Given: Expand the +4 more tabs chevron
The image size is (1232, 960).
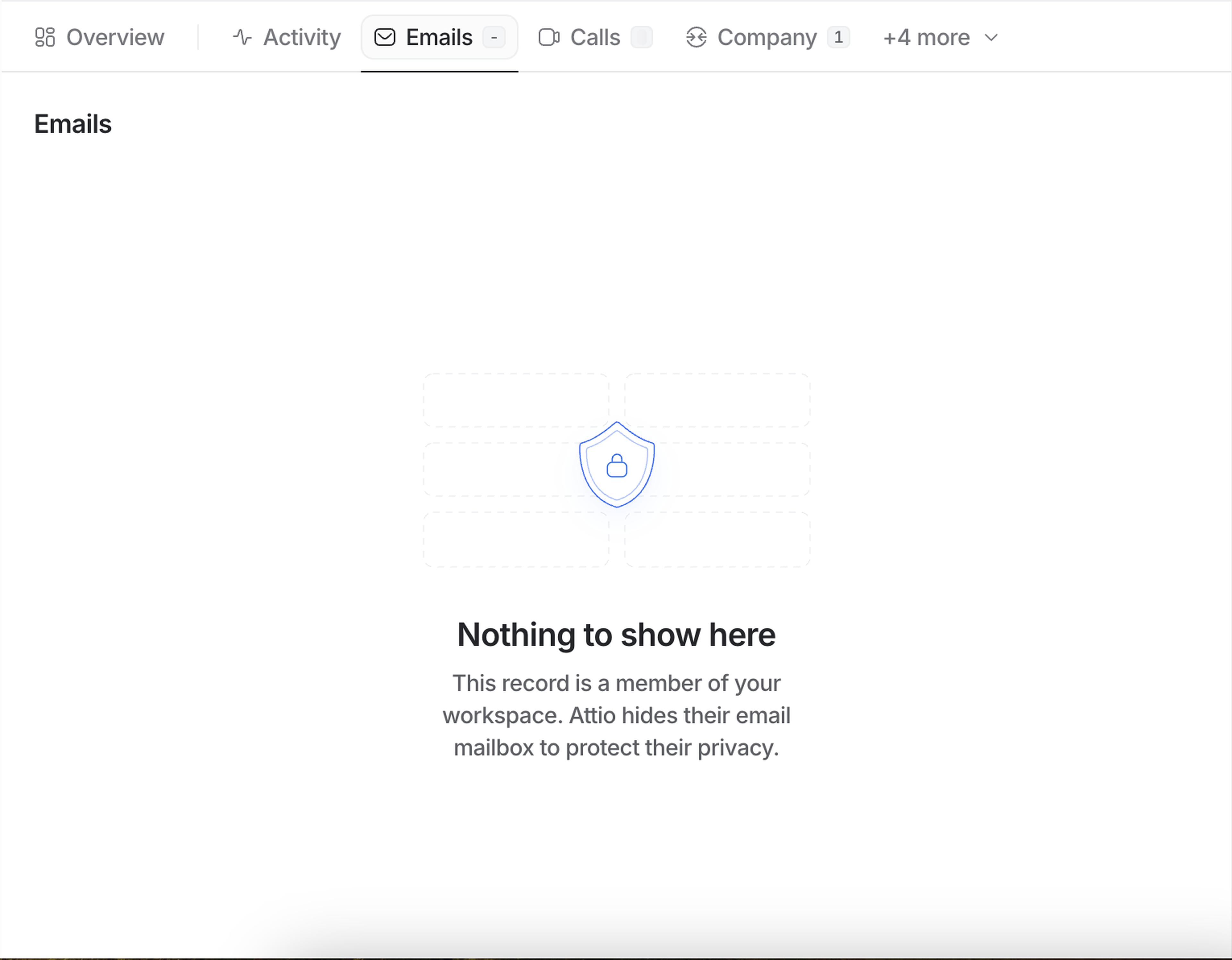Looking at the screenshot, I should pos(991,37).
